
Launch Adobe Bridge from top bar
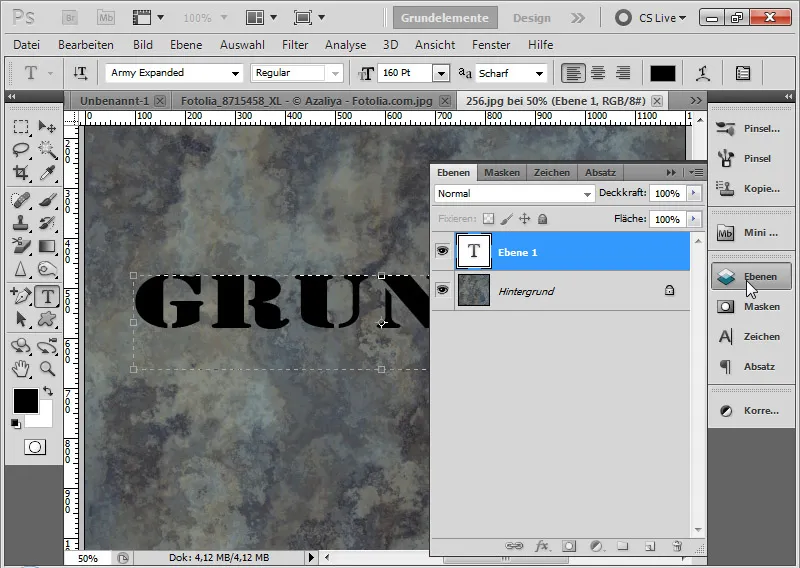(70, 18)
